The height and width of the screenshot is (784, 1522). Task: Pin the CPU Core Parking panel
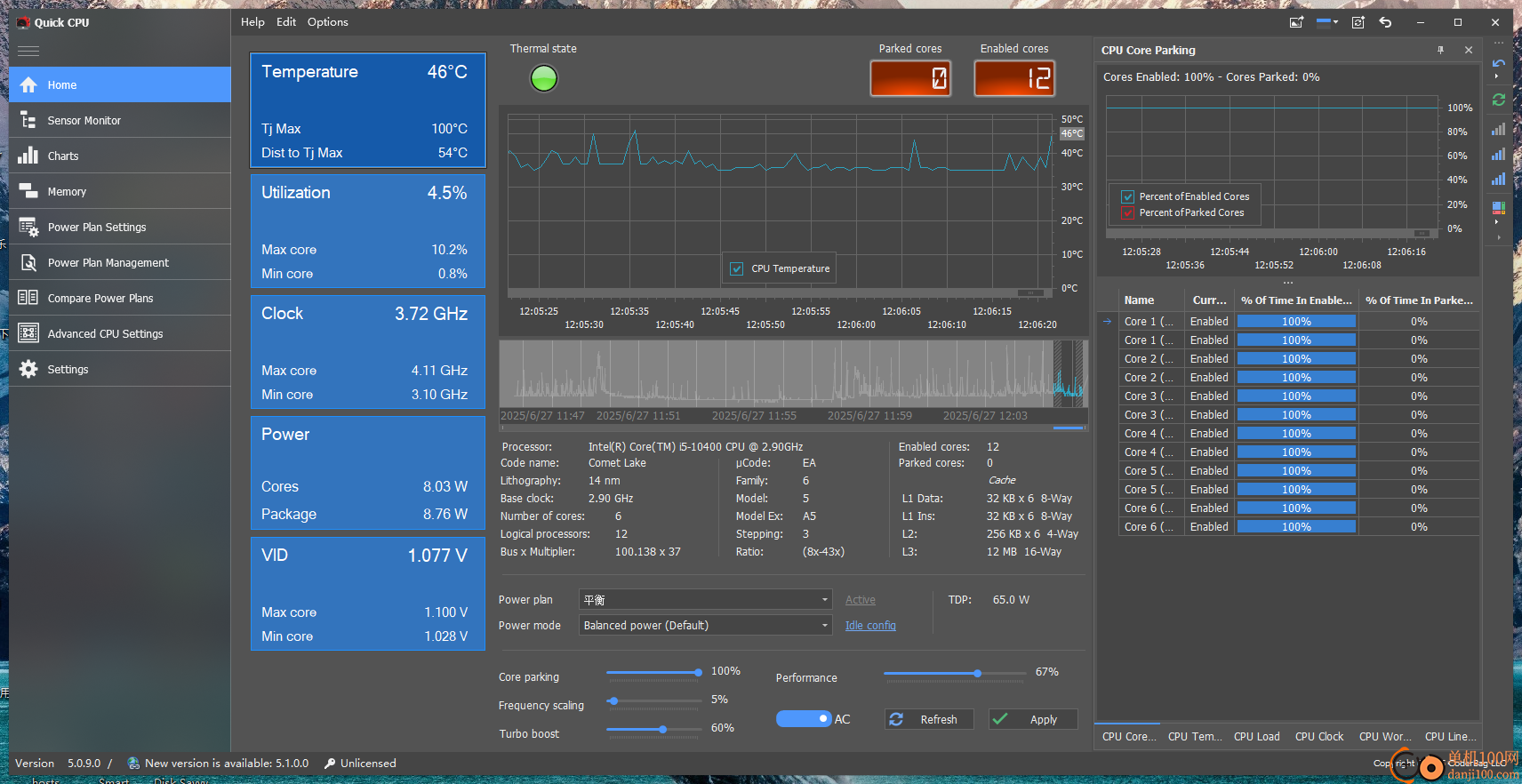1440,50
